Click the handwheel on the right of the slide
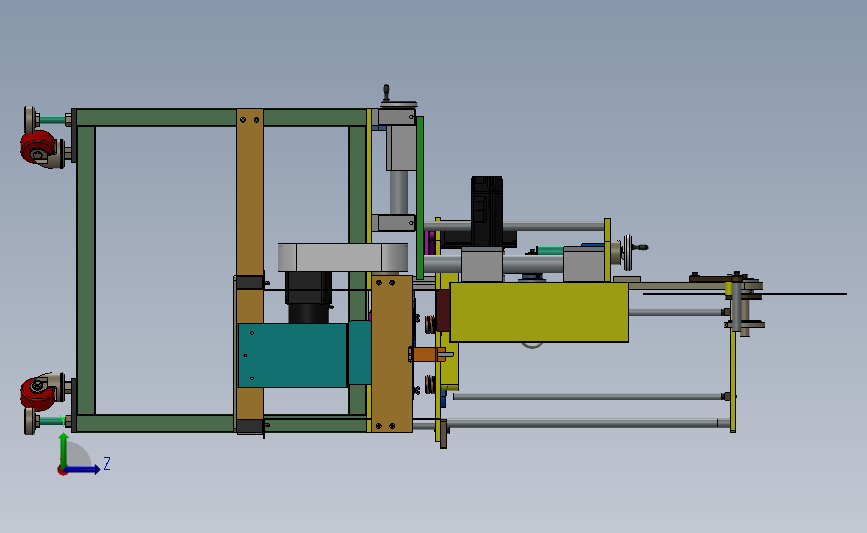This screenshot has width=867, height=533. point(630,252)
